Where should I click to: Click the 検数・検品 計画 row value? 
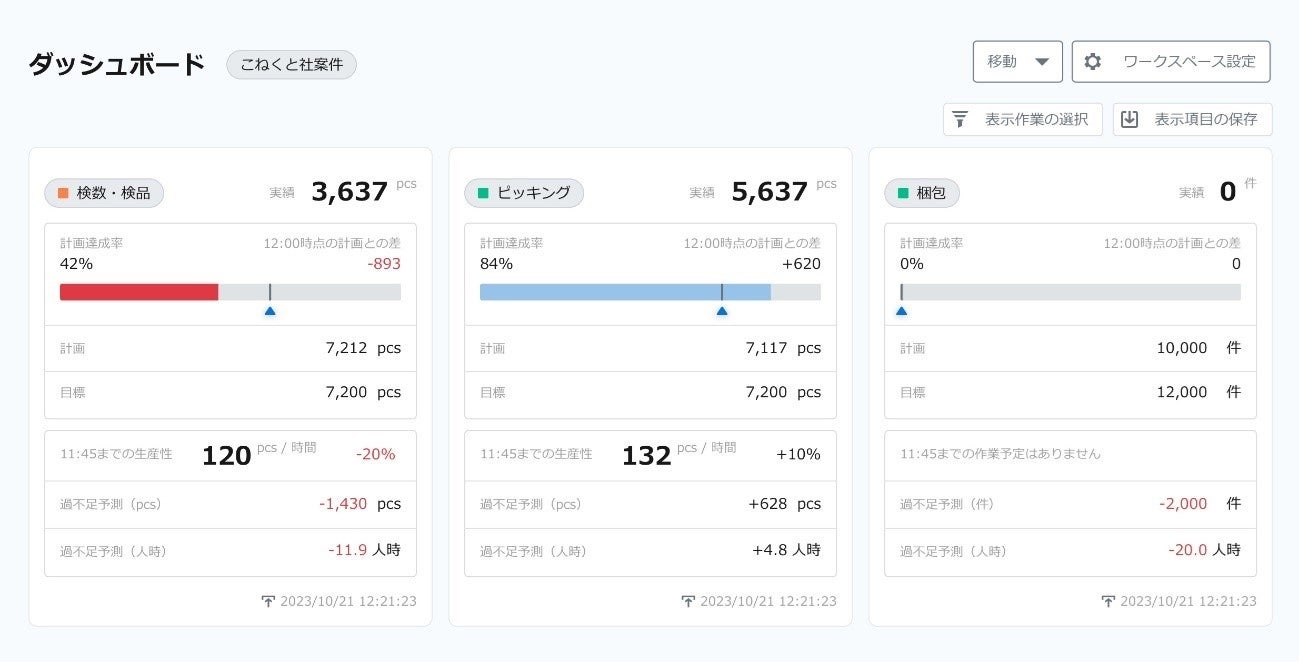coord(363,348)
